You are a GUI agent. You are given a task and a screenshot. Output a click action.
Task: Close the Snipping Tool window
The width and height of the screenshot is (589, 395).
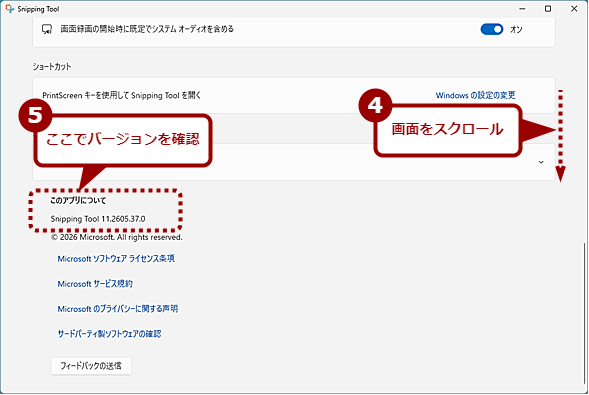coord(574,9)
